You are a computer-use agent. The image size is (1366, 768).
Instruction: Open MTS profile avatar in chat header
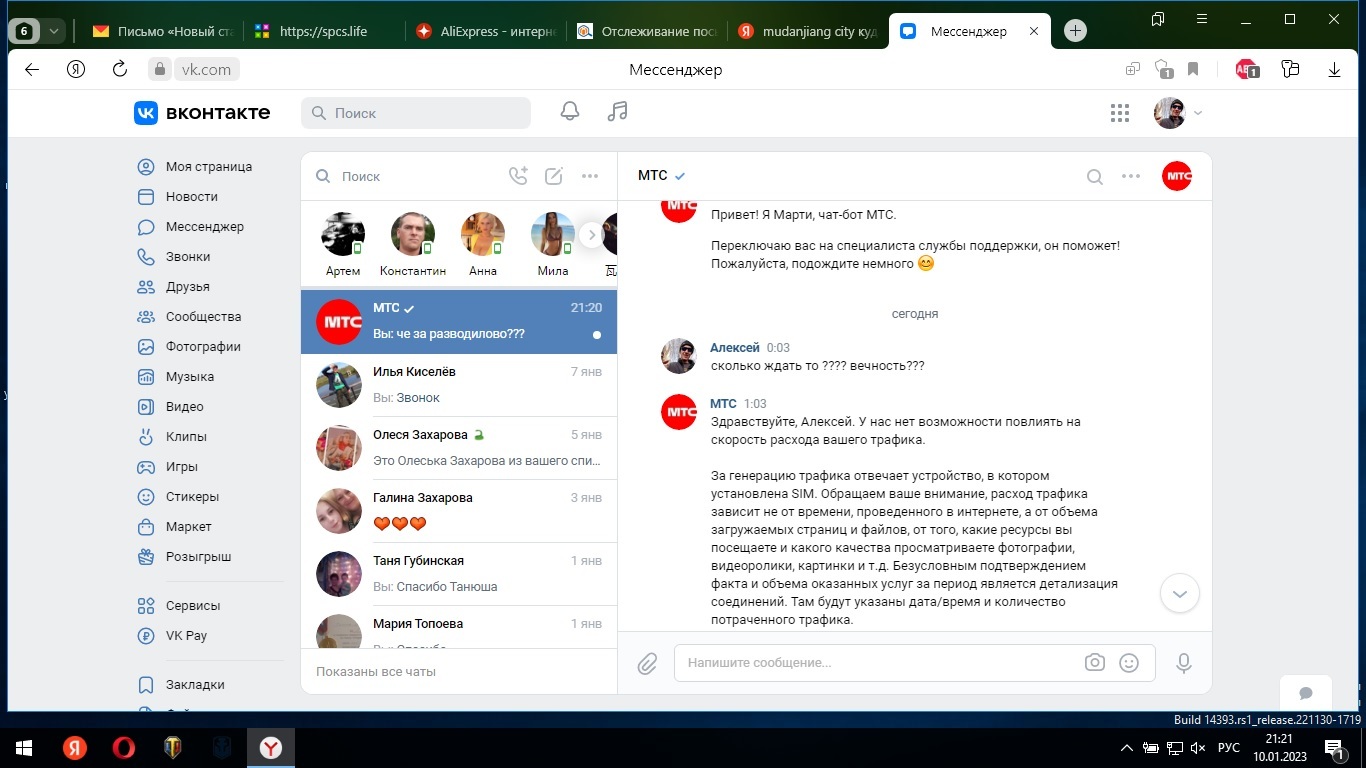pyautogui.click(x=1177, y=176)
